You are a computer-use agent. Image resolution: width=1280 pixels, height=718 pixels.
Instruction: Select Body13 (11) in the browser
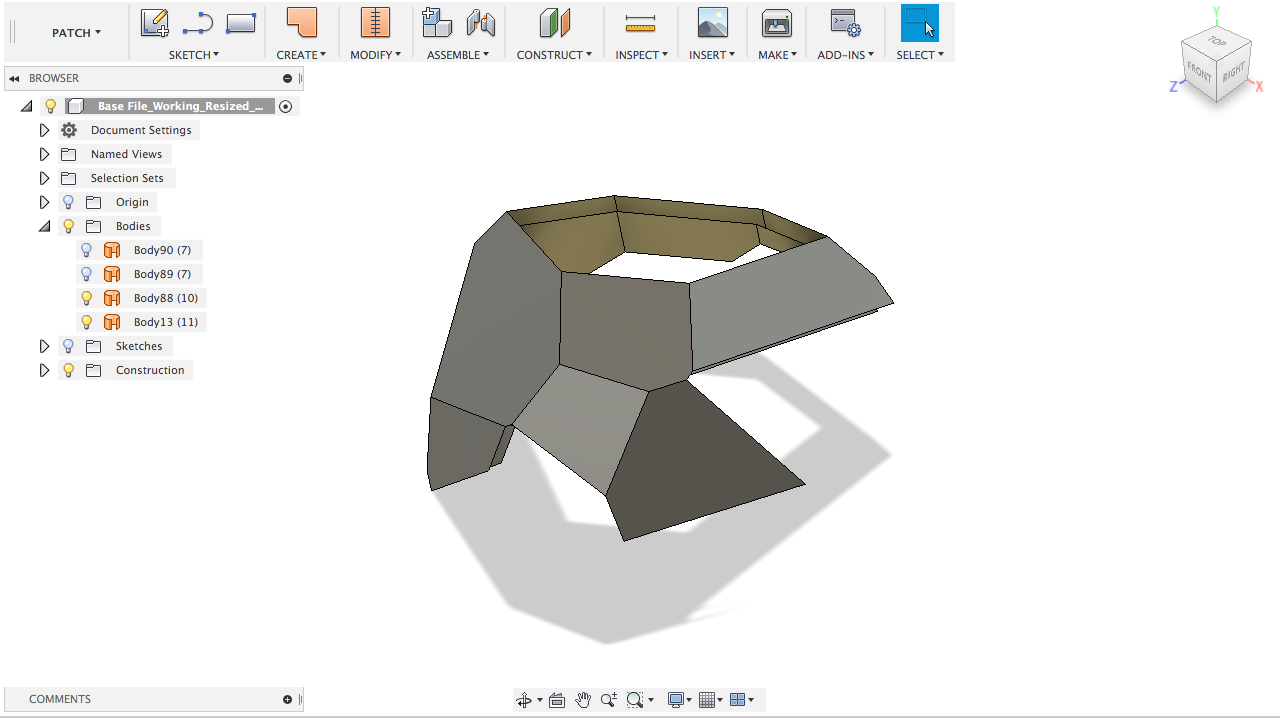165,322
